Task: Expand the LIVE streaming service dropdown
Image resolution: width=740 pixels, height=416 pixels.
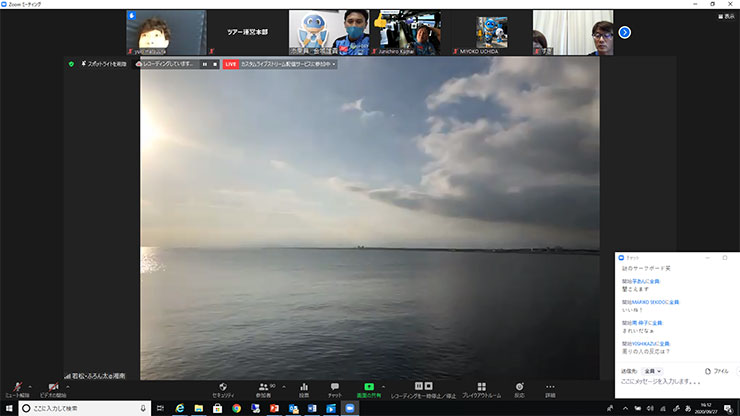Action: pos(333,64)
